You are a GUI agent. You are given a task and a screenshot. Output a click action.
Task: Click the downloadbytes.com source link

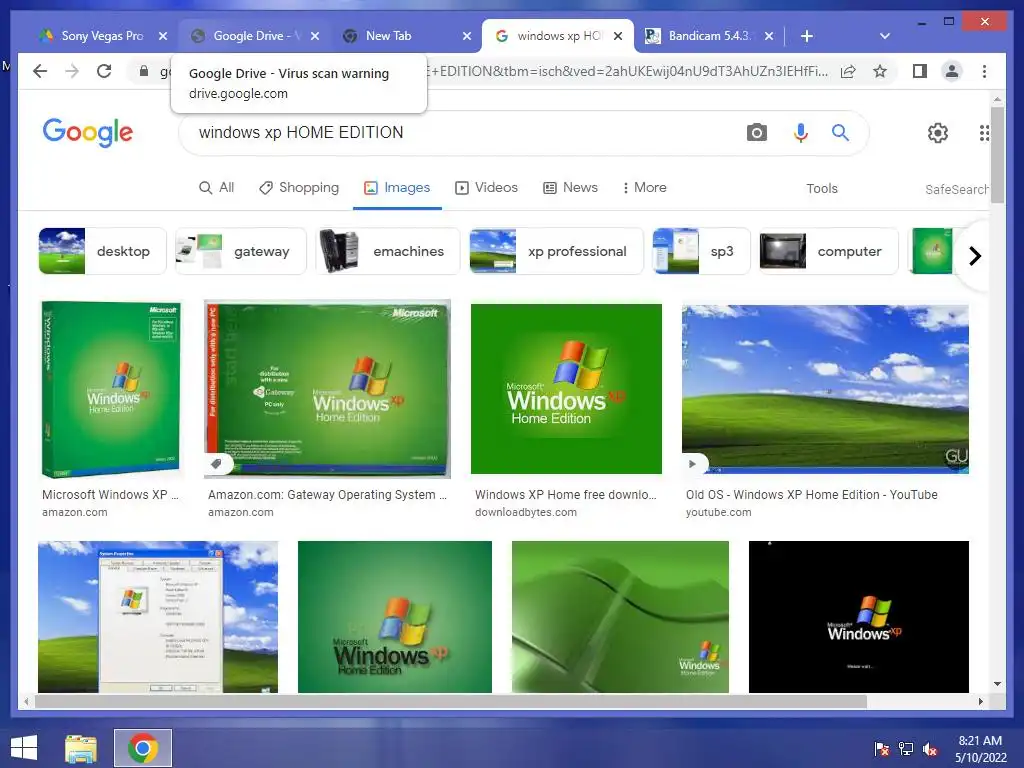pyautogui.click(x=526, y=513)
